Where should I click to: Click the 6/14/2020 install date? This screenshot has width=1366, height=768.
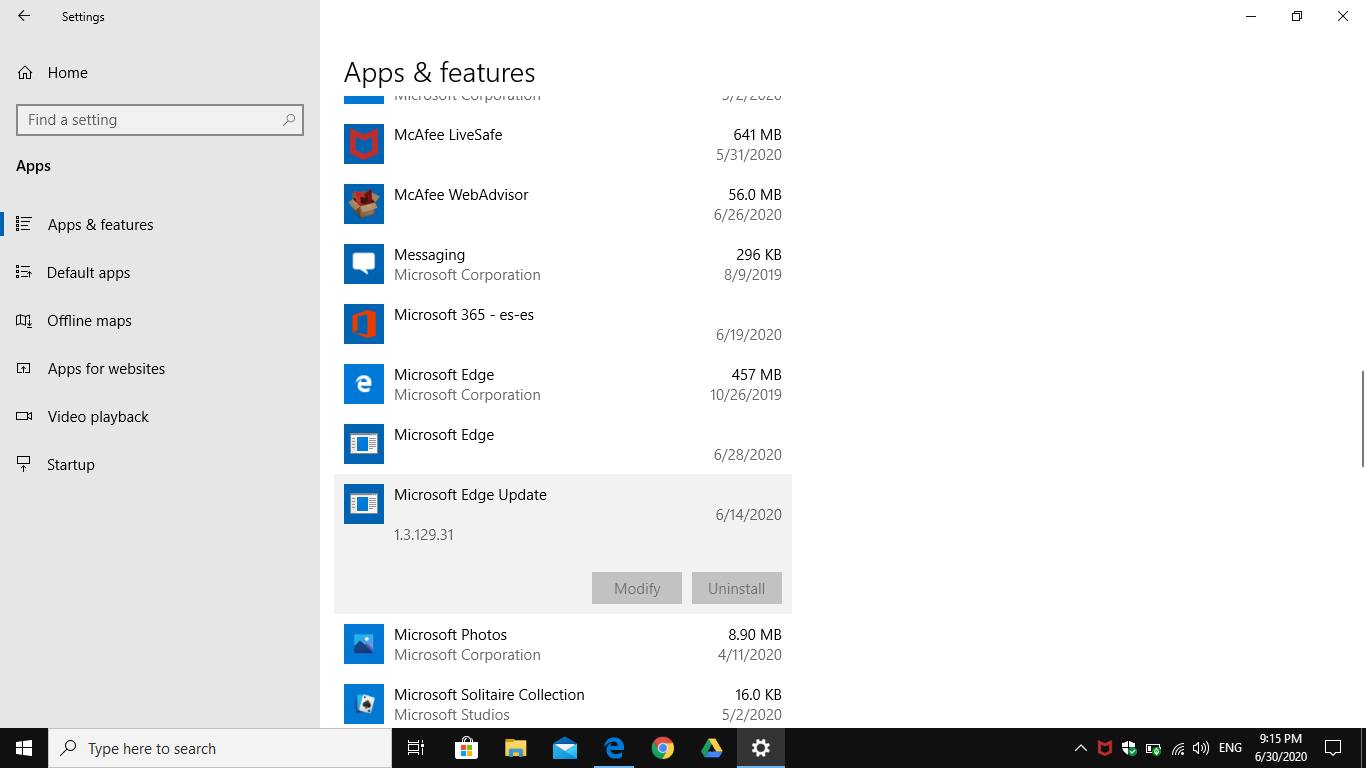click(748, 514)
